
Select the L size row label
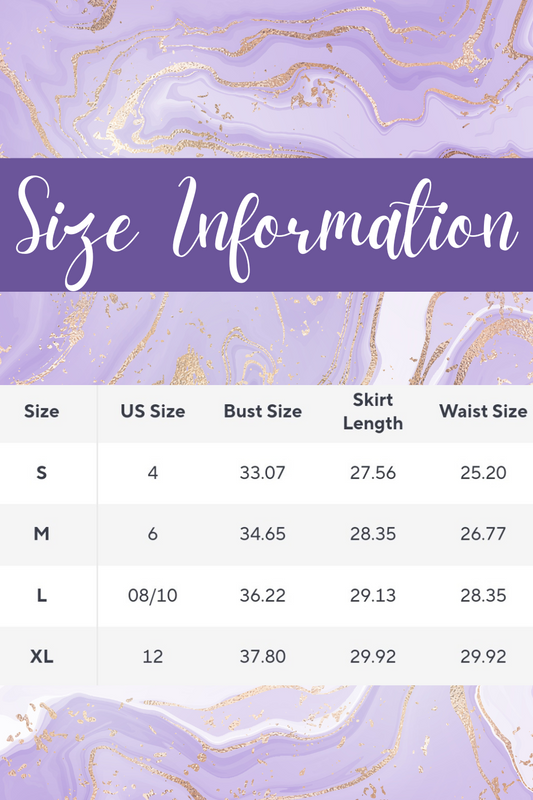point(42,595)
